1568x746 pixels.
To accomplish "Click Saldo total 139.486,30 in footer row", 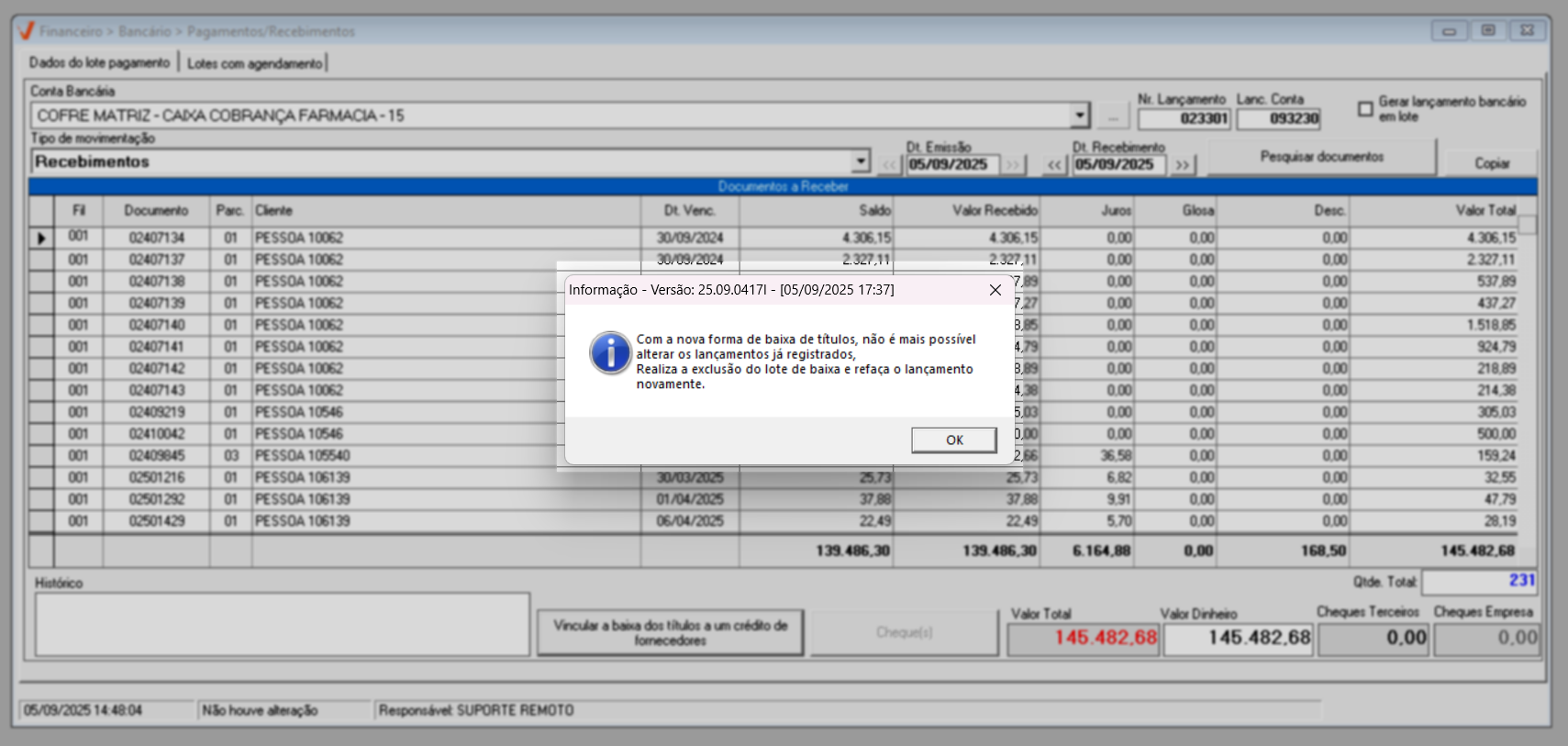I will [852, 551].
